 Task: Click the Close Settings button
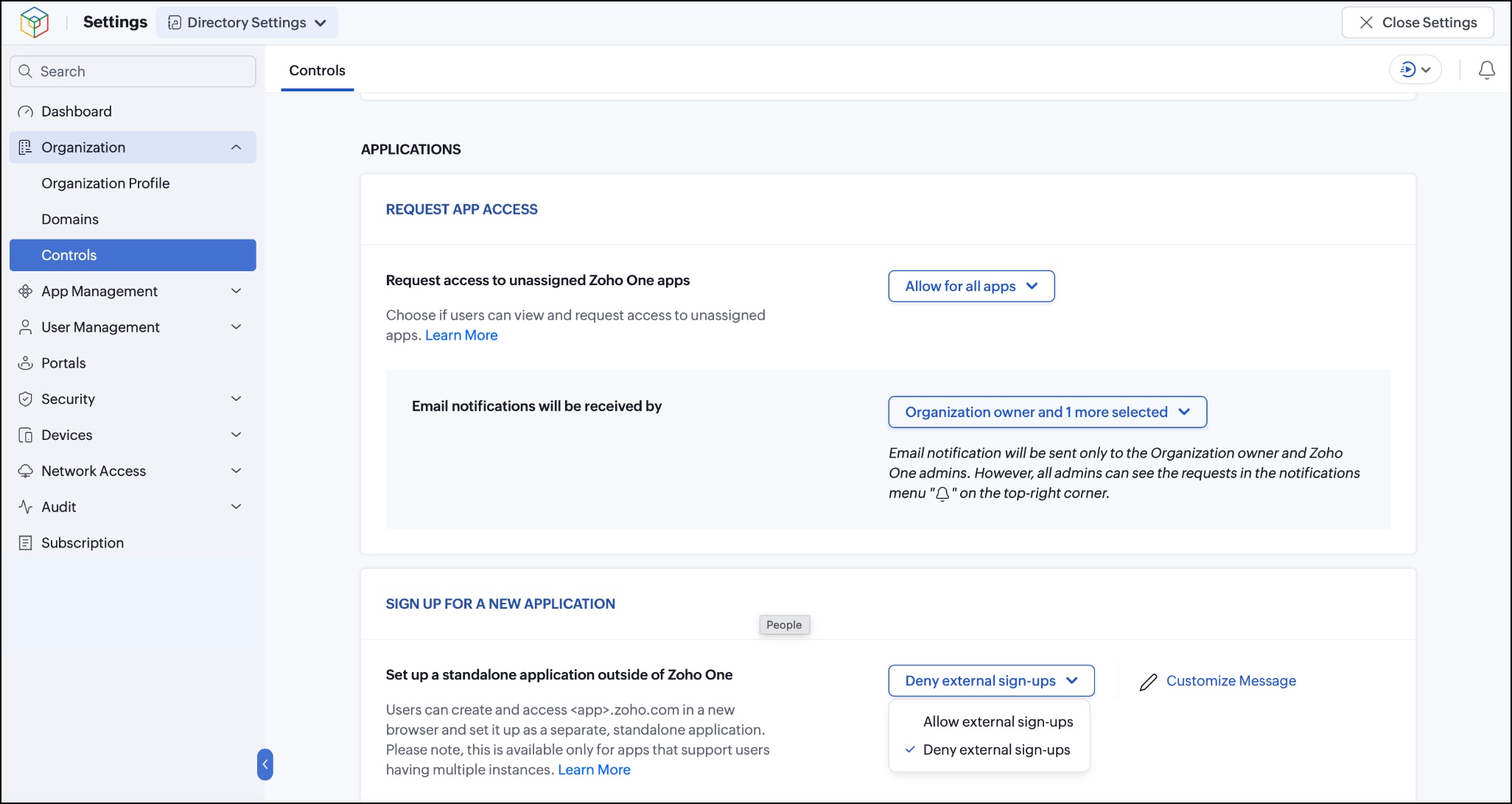pyautogui.click(x=1418, y=22)
